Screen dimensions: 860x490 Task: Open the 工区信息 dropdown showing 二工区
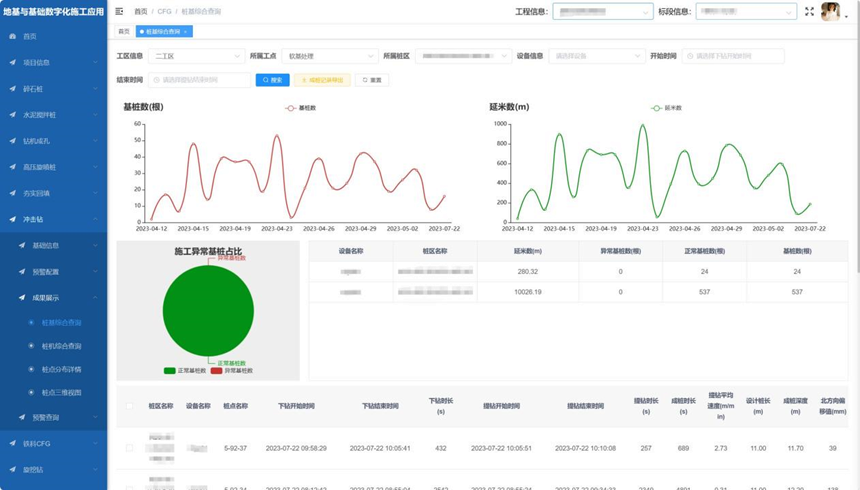tap(196, 56)
